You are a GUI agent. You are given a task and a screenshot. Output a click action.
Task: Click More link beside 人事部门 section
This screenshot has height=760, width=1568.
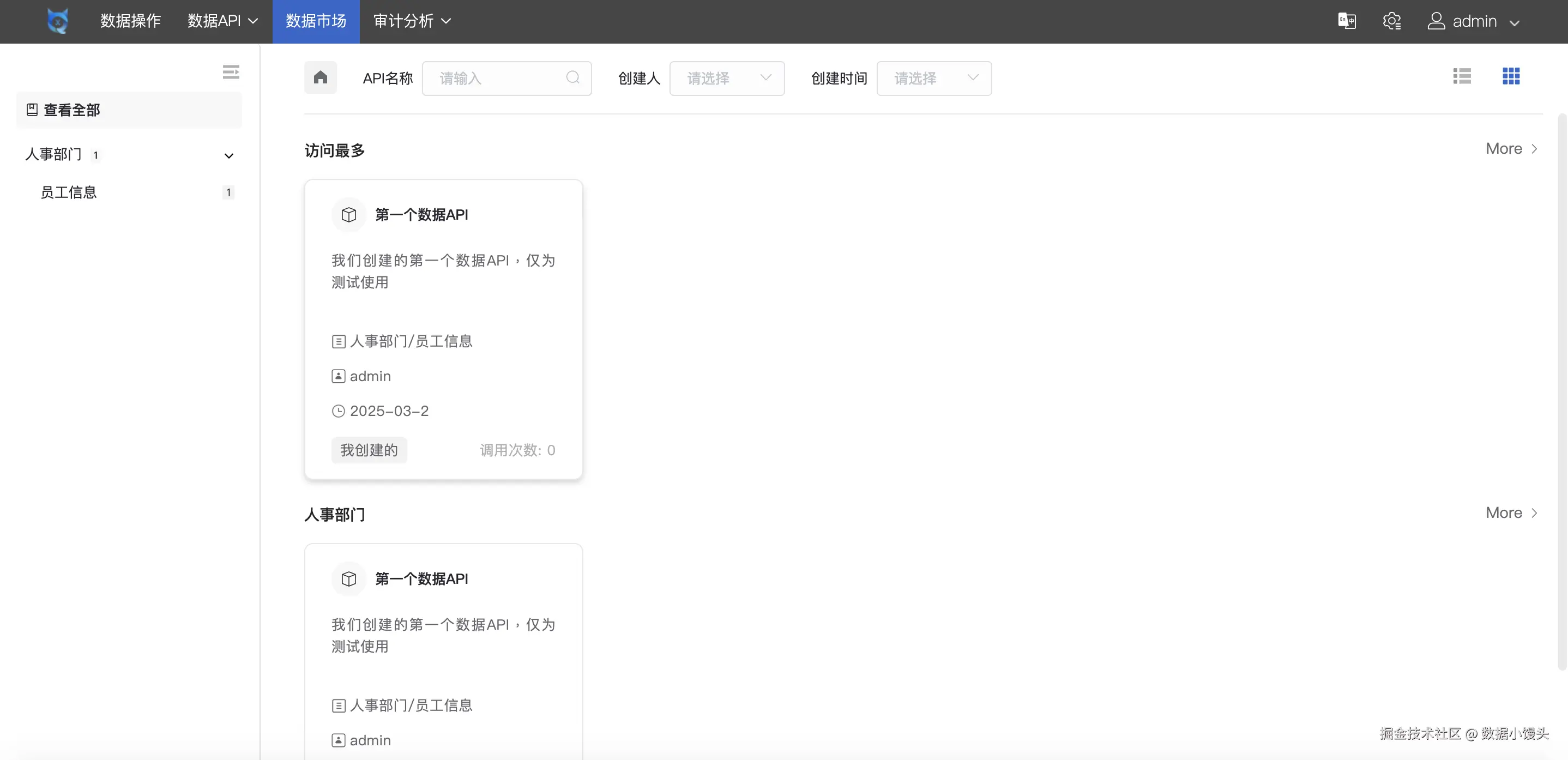tap(1511, 512)
